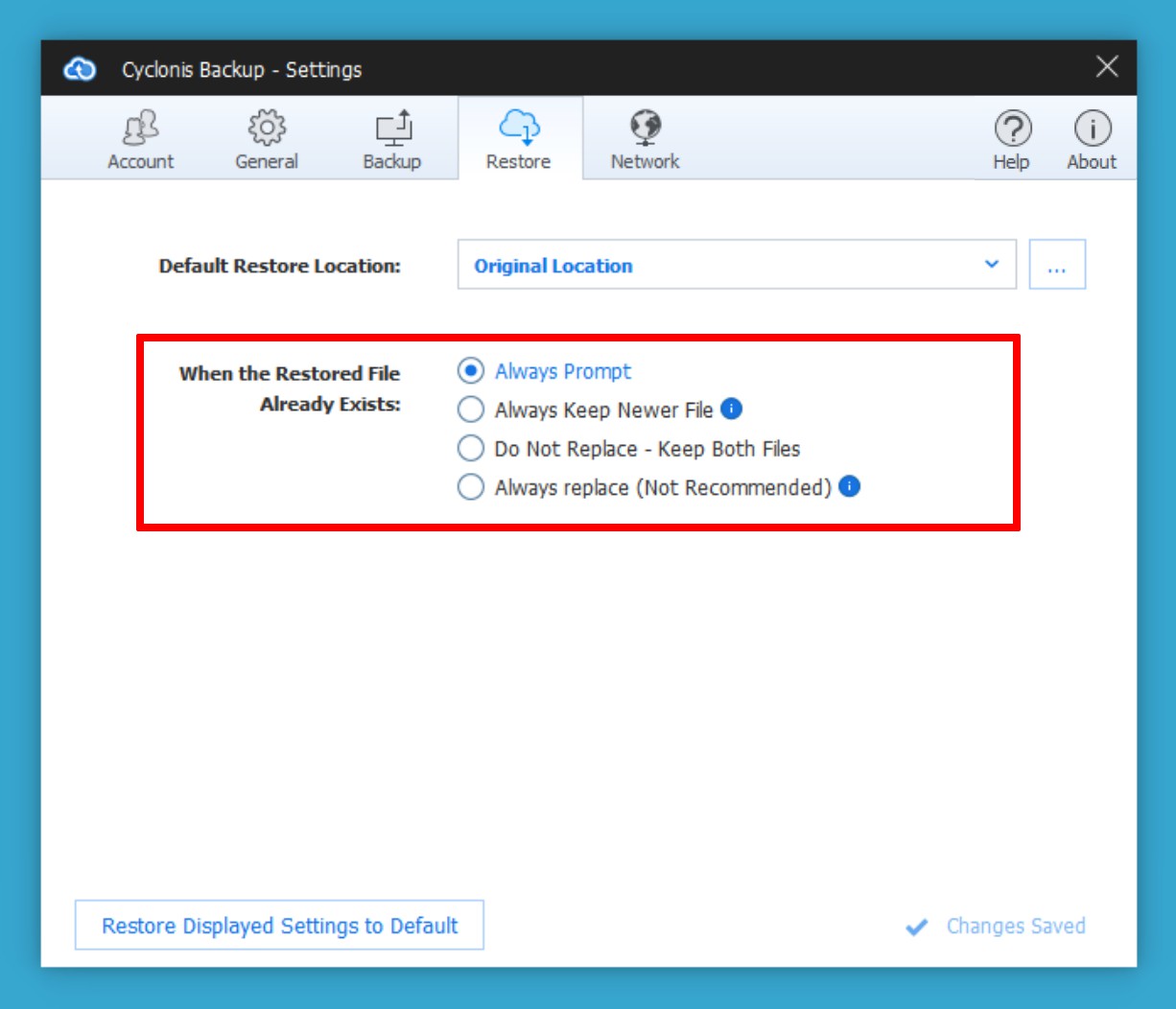Select the Always Prompt radio button
Screen dimensions: 1176x1009
point(470,371)
